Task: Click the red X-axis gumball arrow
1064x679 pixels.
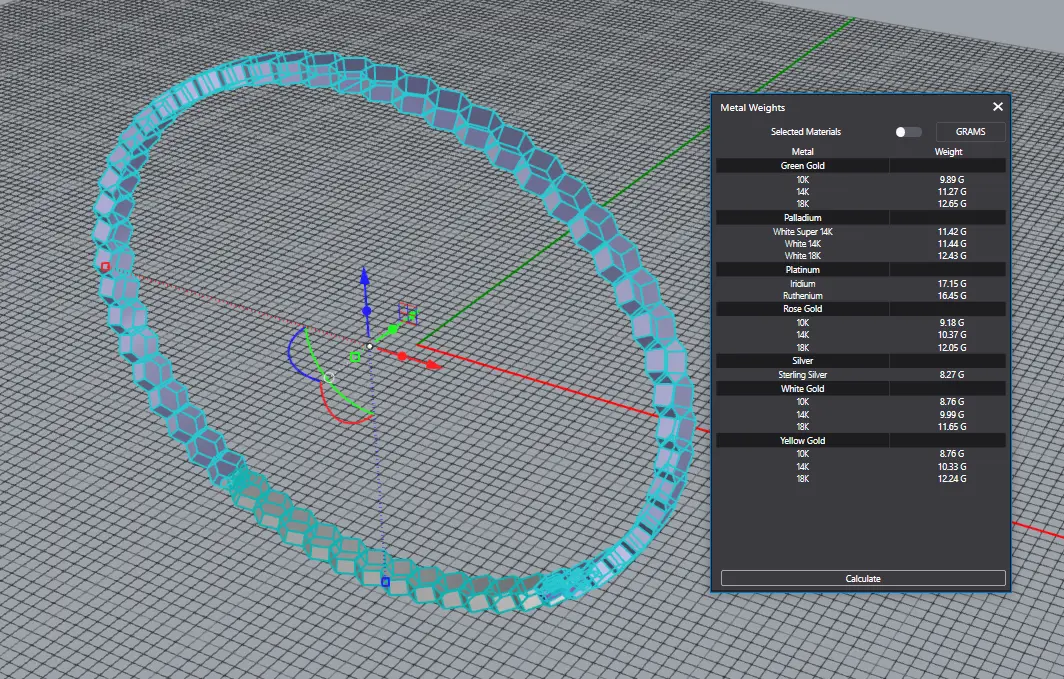Action: (x=432, y=365)
